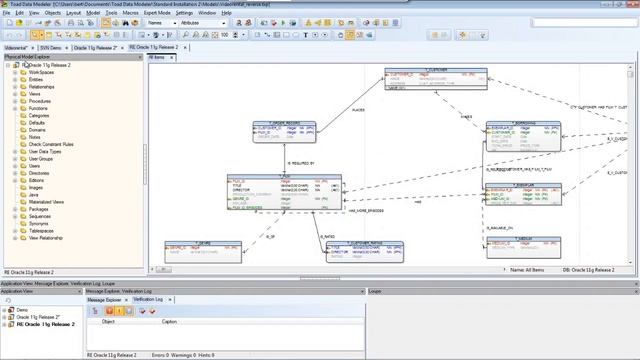This screenshot has width=640, height=360.
Task: Select the Text (T) drawing tool
Action: coord(305,35)
